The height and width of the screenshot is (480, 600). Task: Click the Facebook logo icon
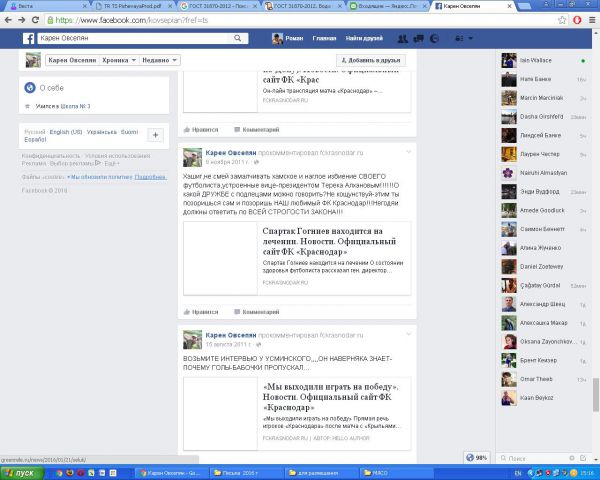coord(28,38)
